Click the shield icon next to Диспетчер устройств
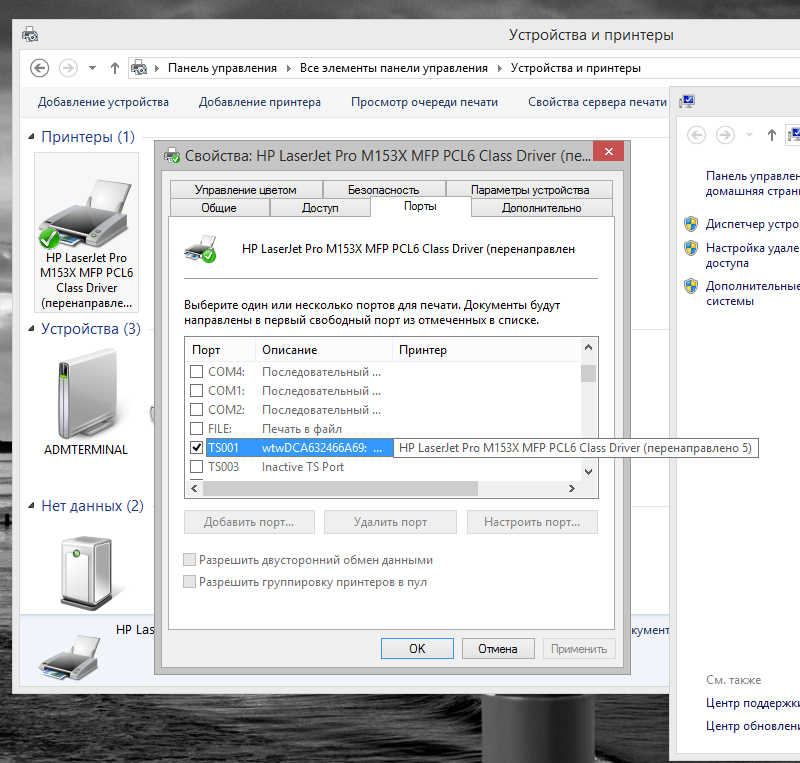Viewport: 800px width, 763px height. 690,224
